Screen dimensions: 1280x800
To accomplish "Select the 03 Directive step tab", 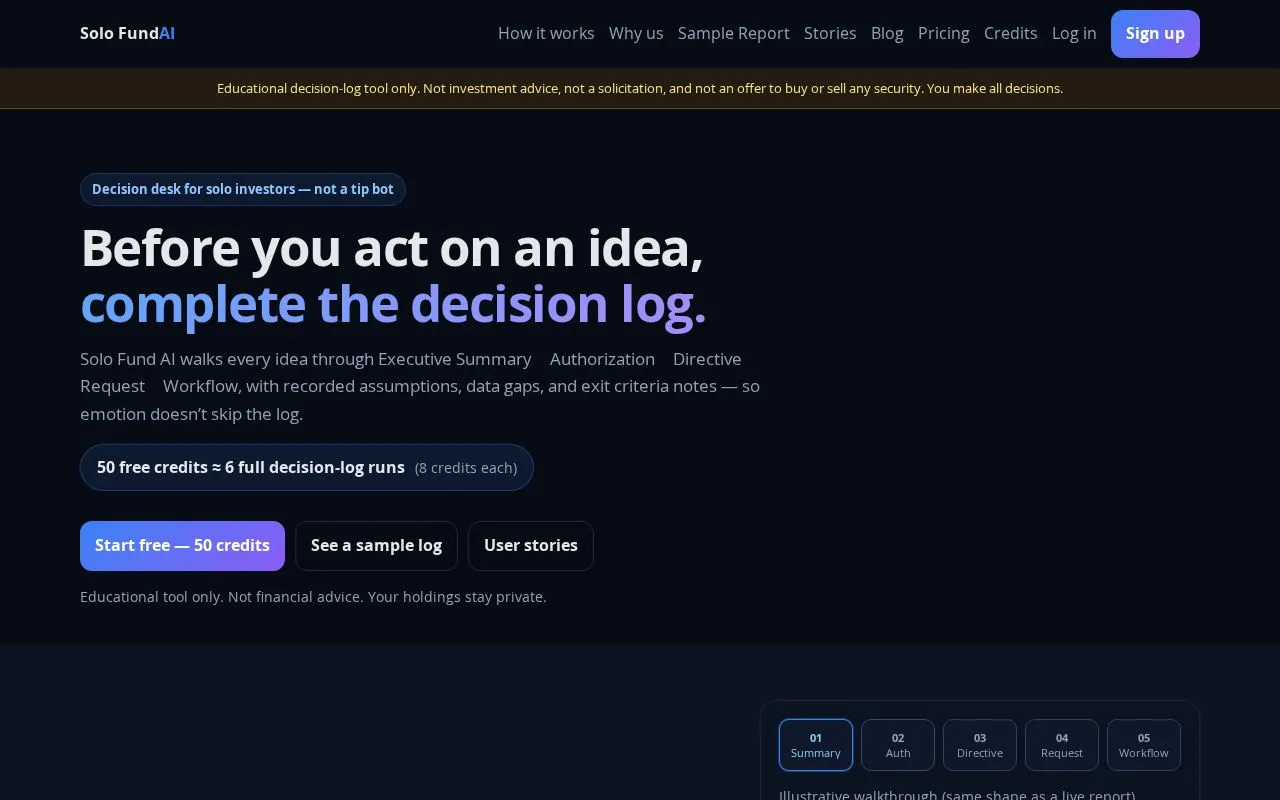I will click(980, 745).
